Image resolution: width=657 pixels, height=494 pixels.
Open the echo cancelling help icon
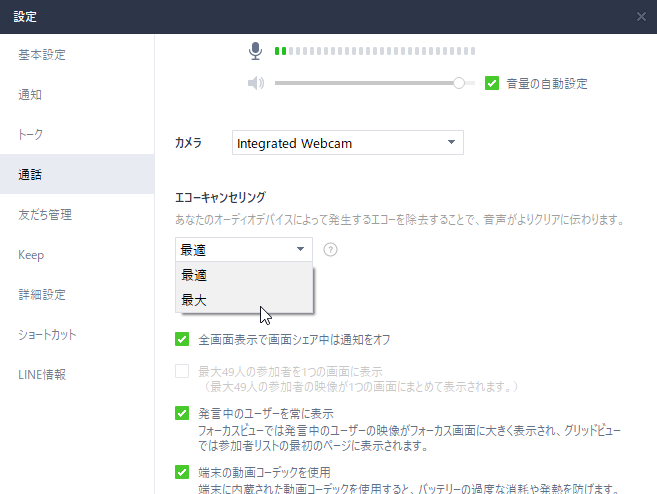(330, 250)
